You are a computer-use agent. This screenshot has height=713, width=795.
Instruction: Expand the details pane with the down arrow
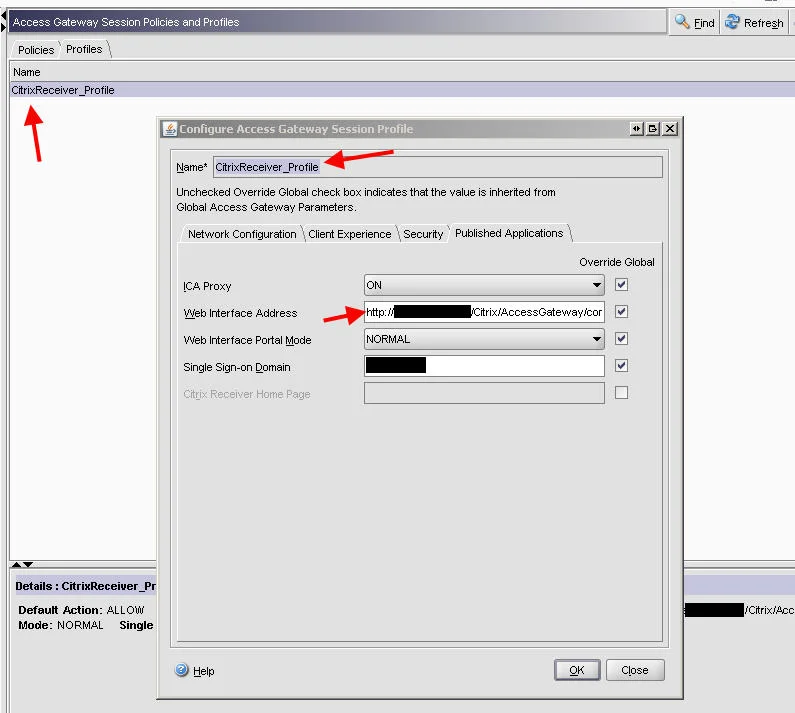click(x=28, y=564)
